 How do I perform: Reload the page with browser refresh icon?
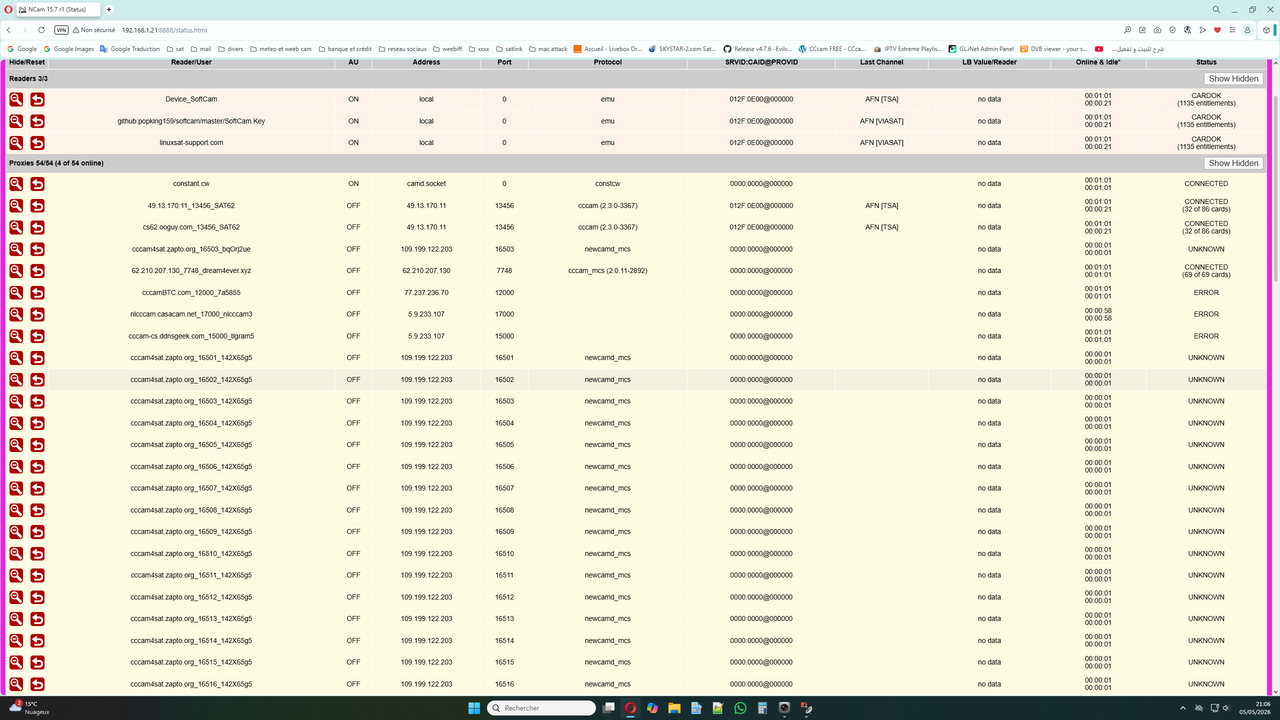(x=41, y=30)
